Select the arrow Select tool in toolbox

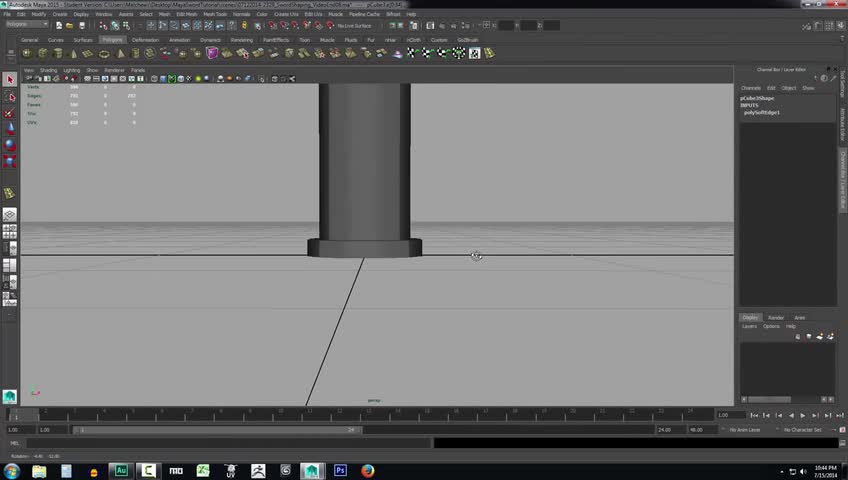[x=10, y=80]
